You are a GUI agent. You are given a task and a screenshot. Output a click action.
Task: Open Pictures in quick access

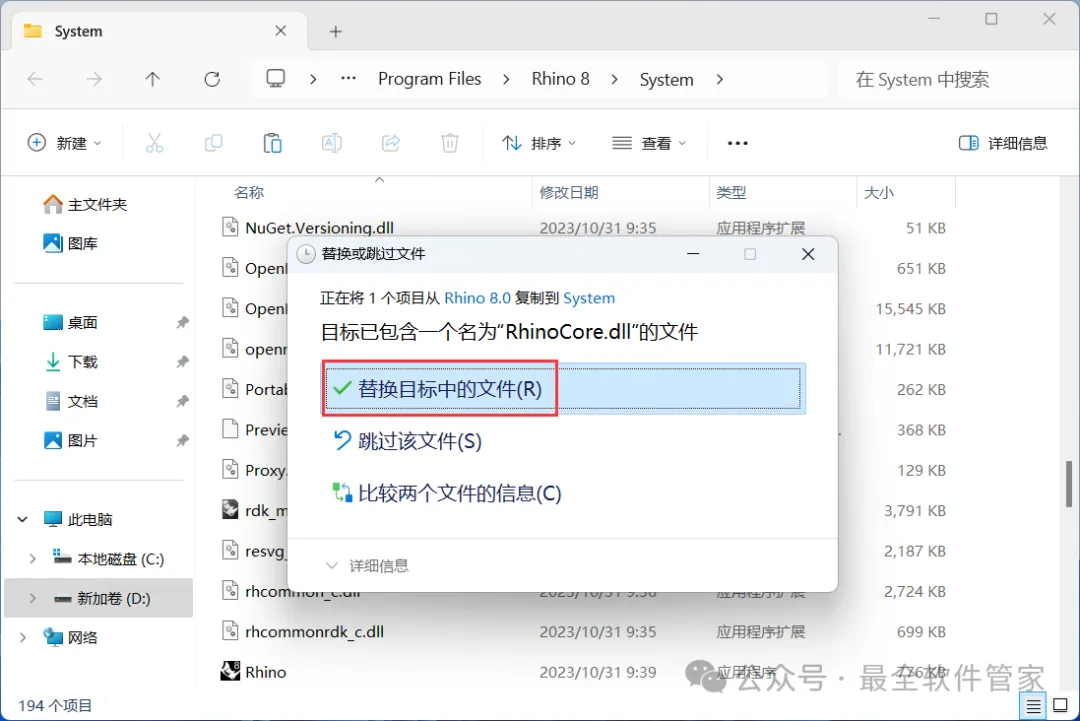(x=70, y=440)
